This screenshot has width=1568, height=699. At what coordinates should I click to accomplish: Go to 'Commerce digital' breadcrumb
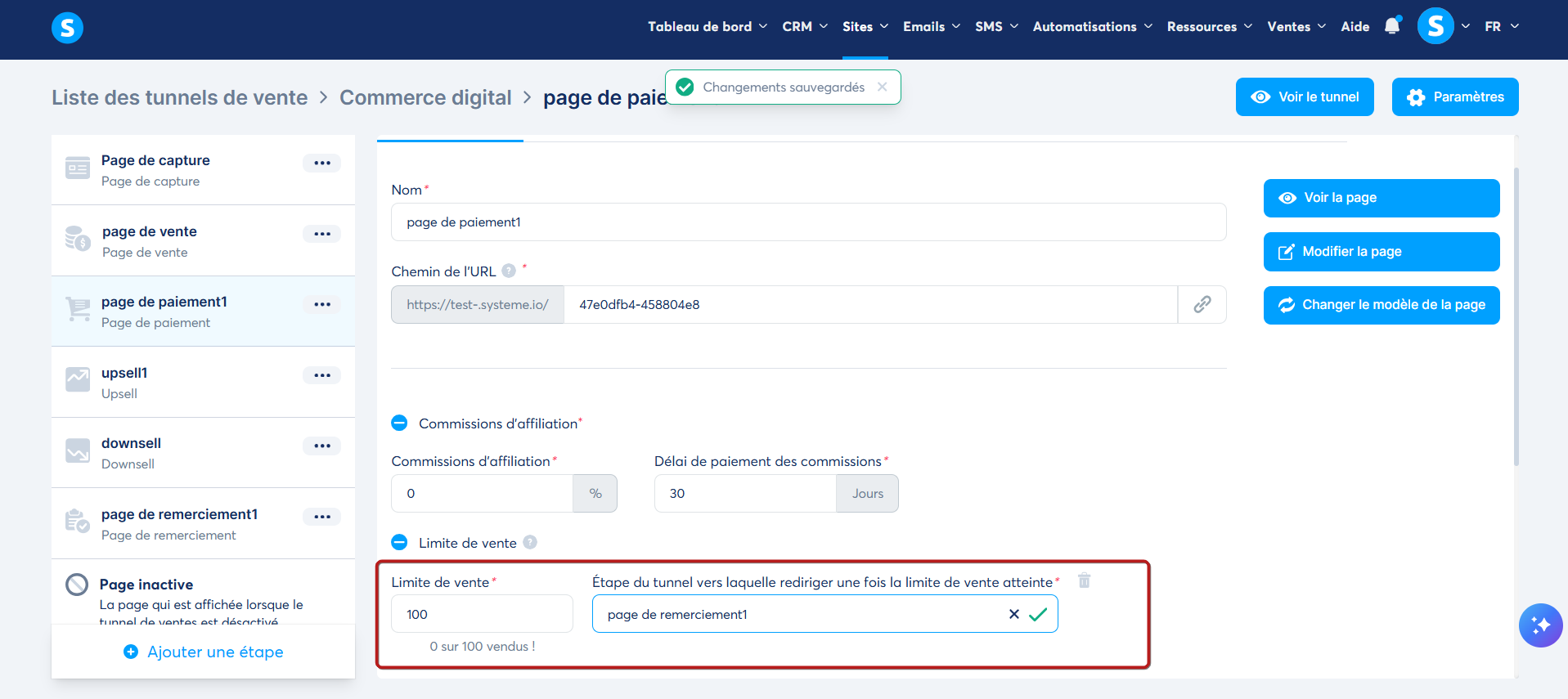425,97
